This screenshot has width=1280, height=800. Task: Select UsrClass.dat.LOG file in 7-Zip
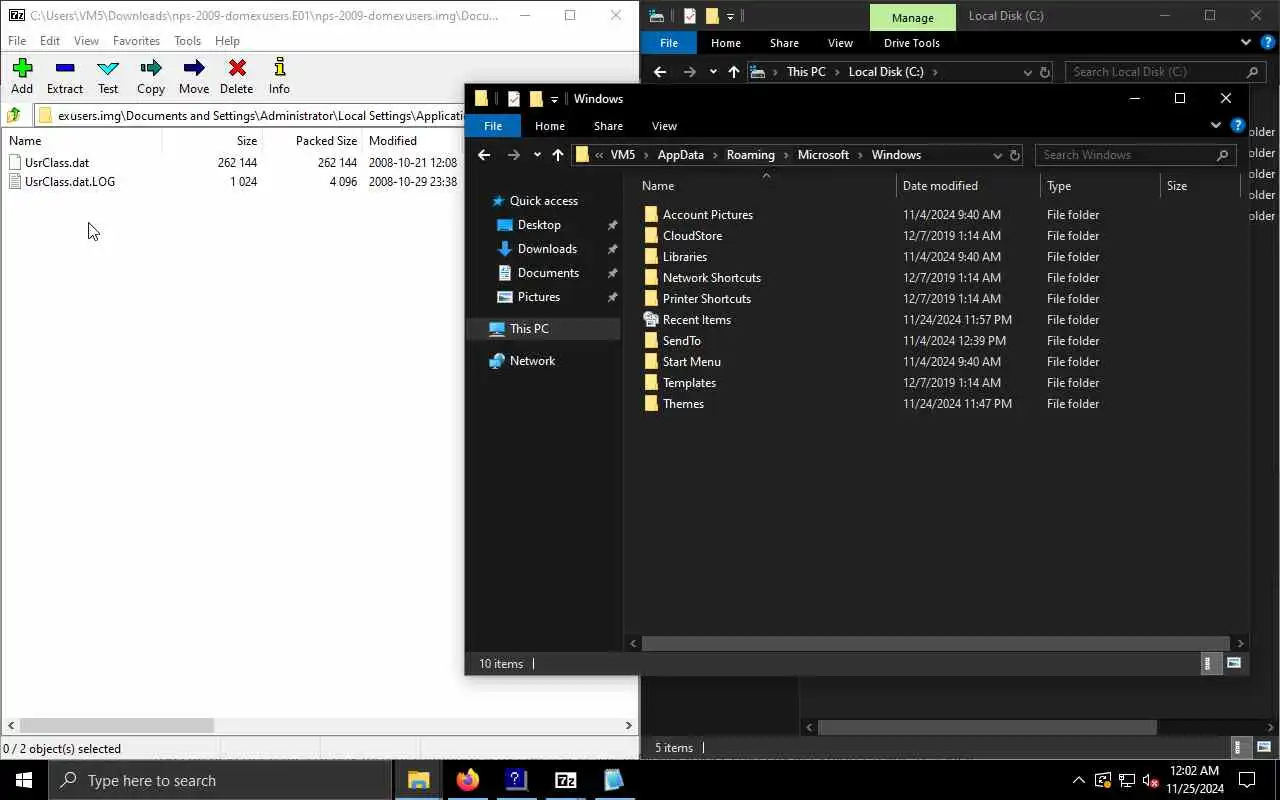tap(70, 182)
